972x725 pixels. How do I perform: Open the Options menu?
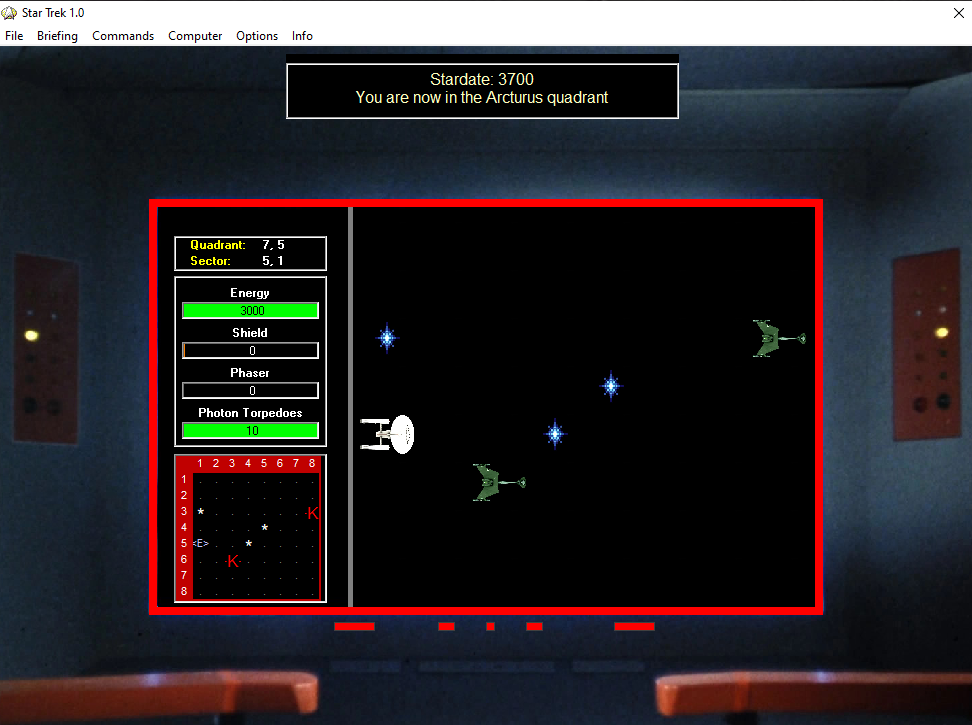(x=257, y=36)
